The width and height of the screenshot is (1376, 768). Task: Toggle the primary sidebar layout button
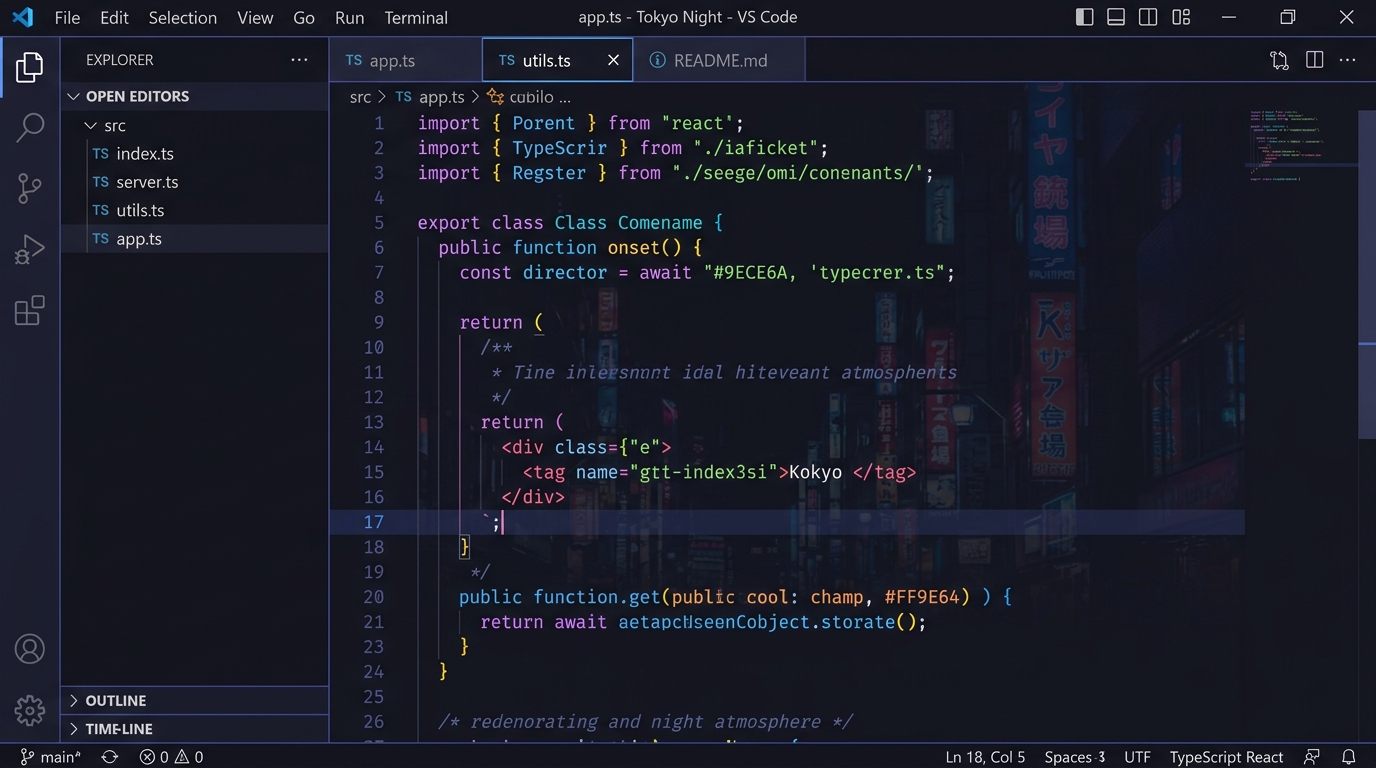pyautogui.click(x=1084, y=17)
